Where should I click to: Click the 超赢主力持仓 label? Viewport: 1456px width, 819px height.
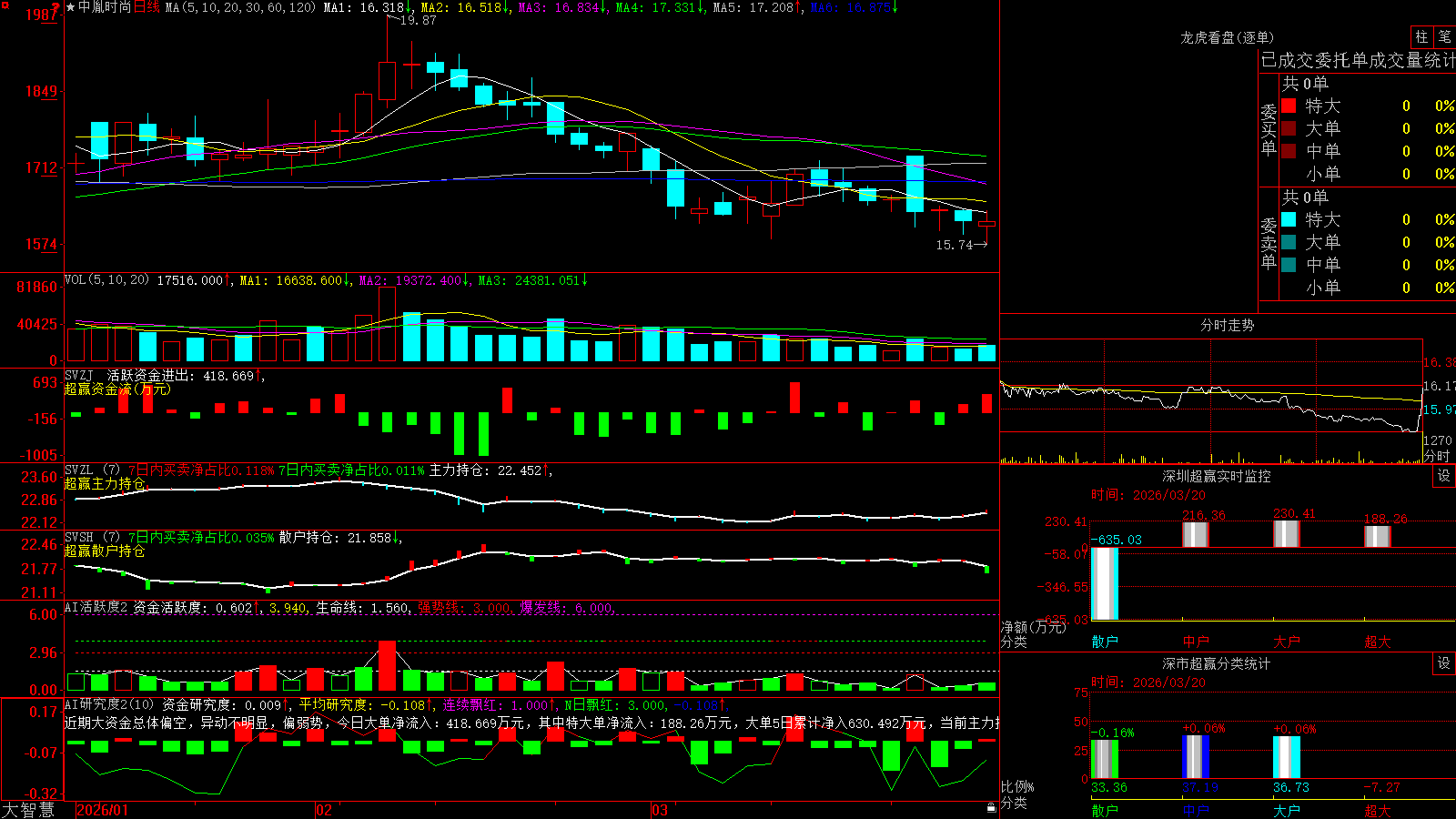coord(105,484)
